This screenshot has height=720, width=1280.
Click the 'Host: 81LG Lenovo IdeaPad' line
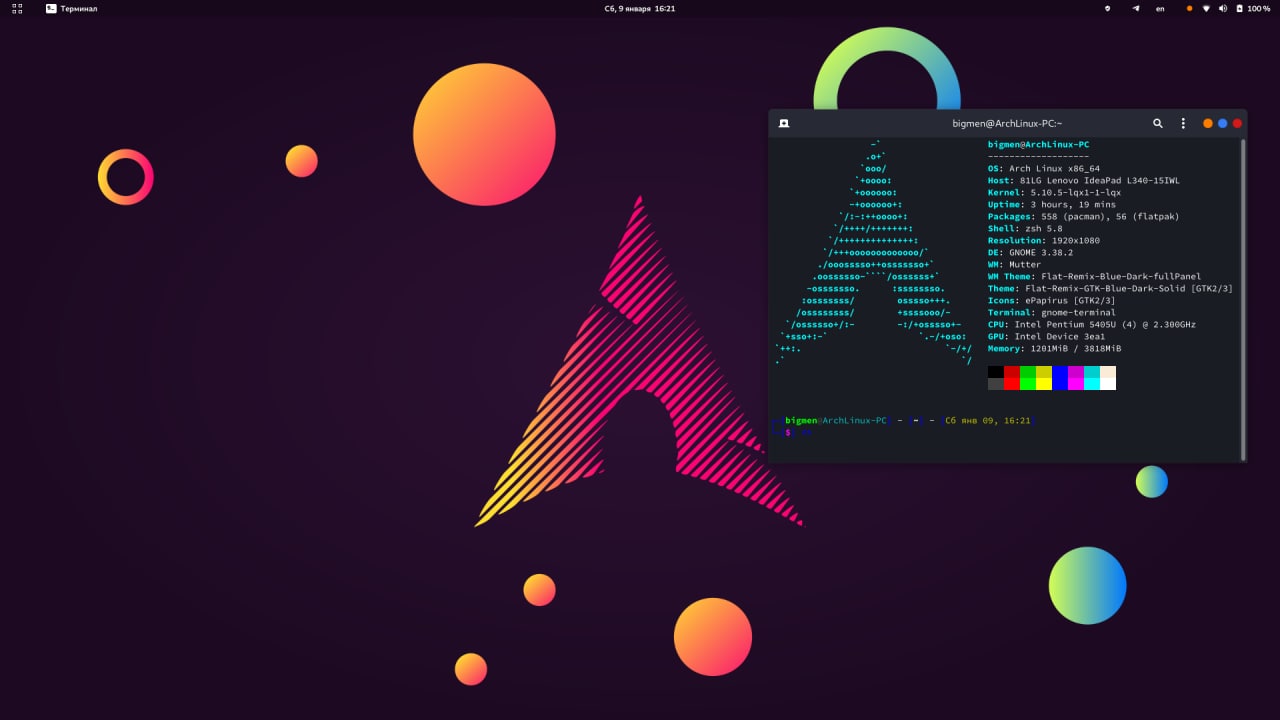click(1084, 181)
